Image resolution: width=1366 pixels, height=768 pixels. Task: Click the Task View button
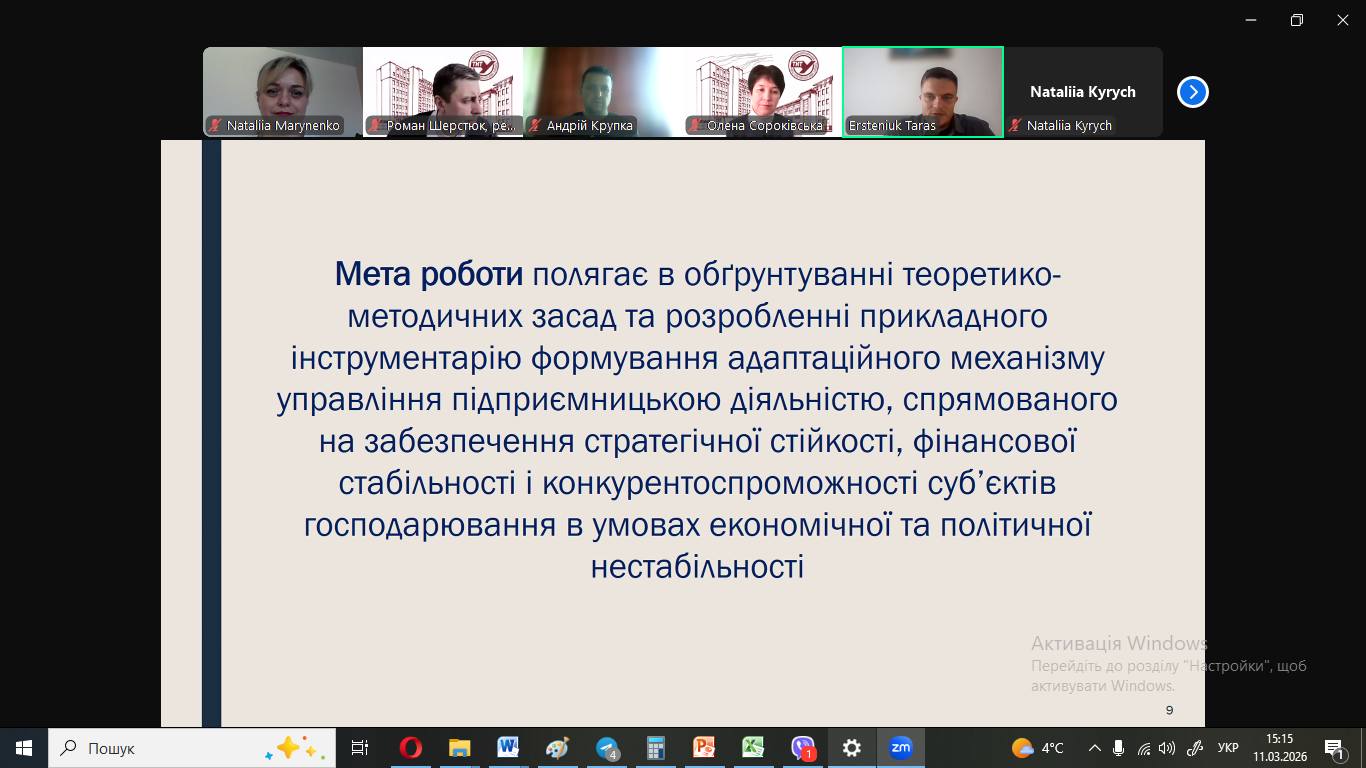360,748
